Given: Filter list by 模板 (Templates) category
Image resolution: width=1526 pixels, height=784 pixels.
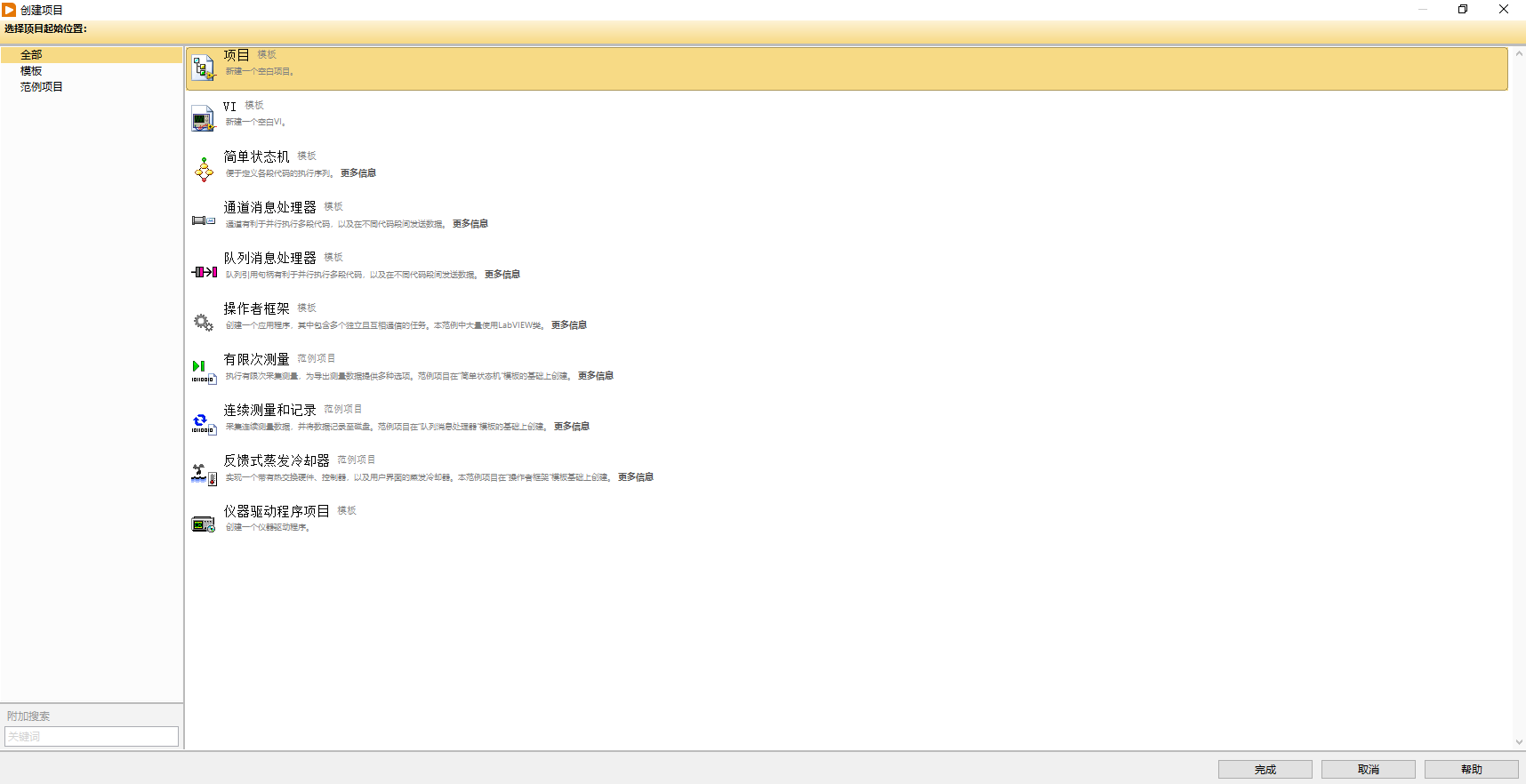Looking at the screenshot, I should (x=31, y=71).
